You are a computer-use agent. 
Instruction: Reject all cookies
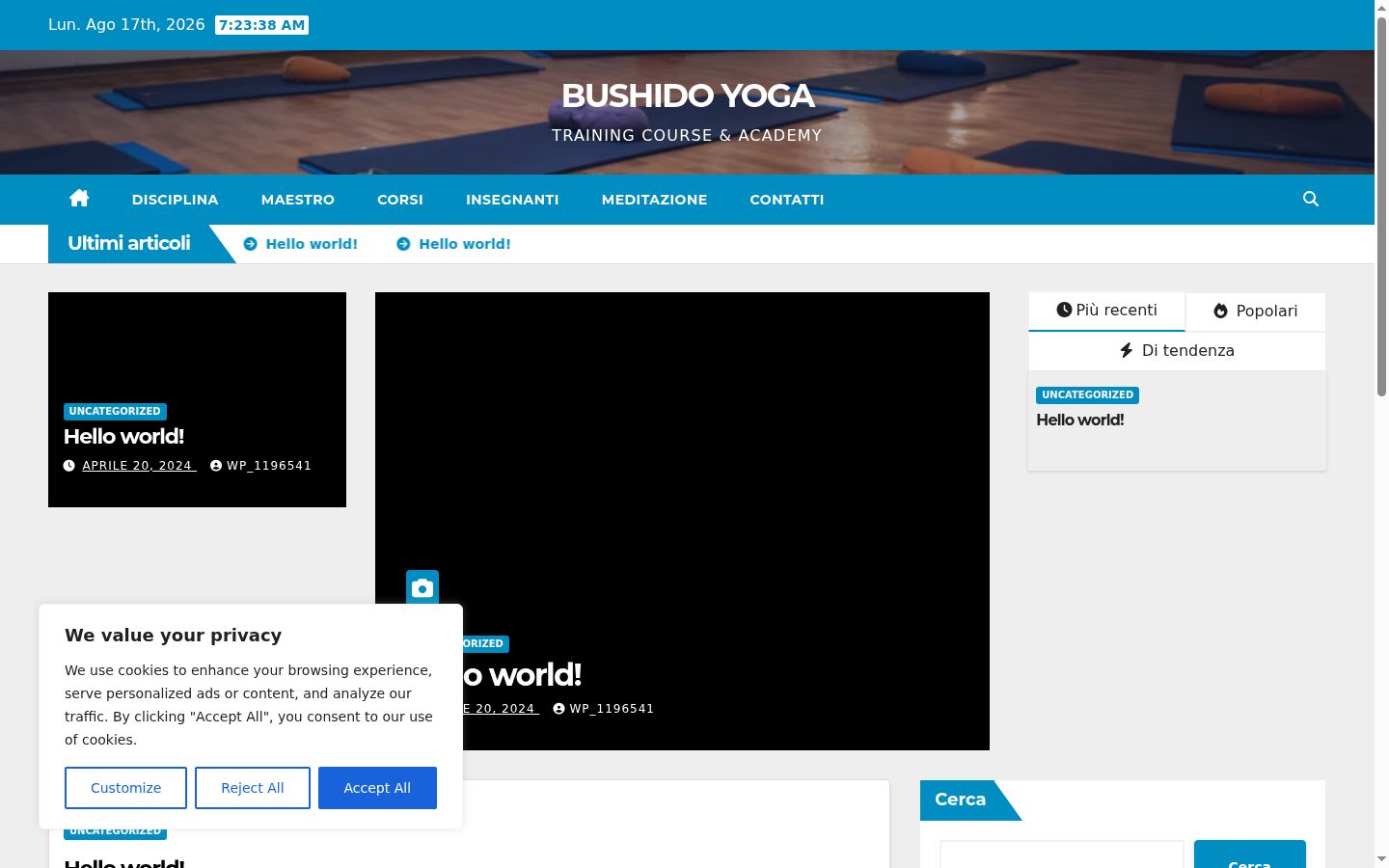tap(253, 788)
